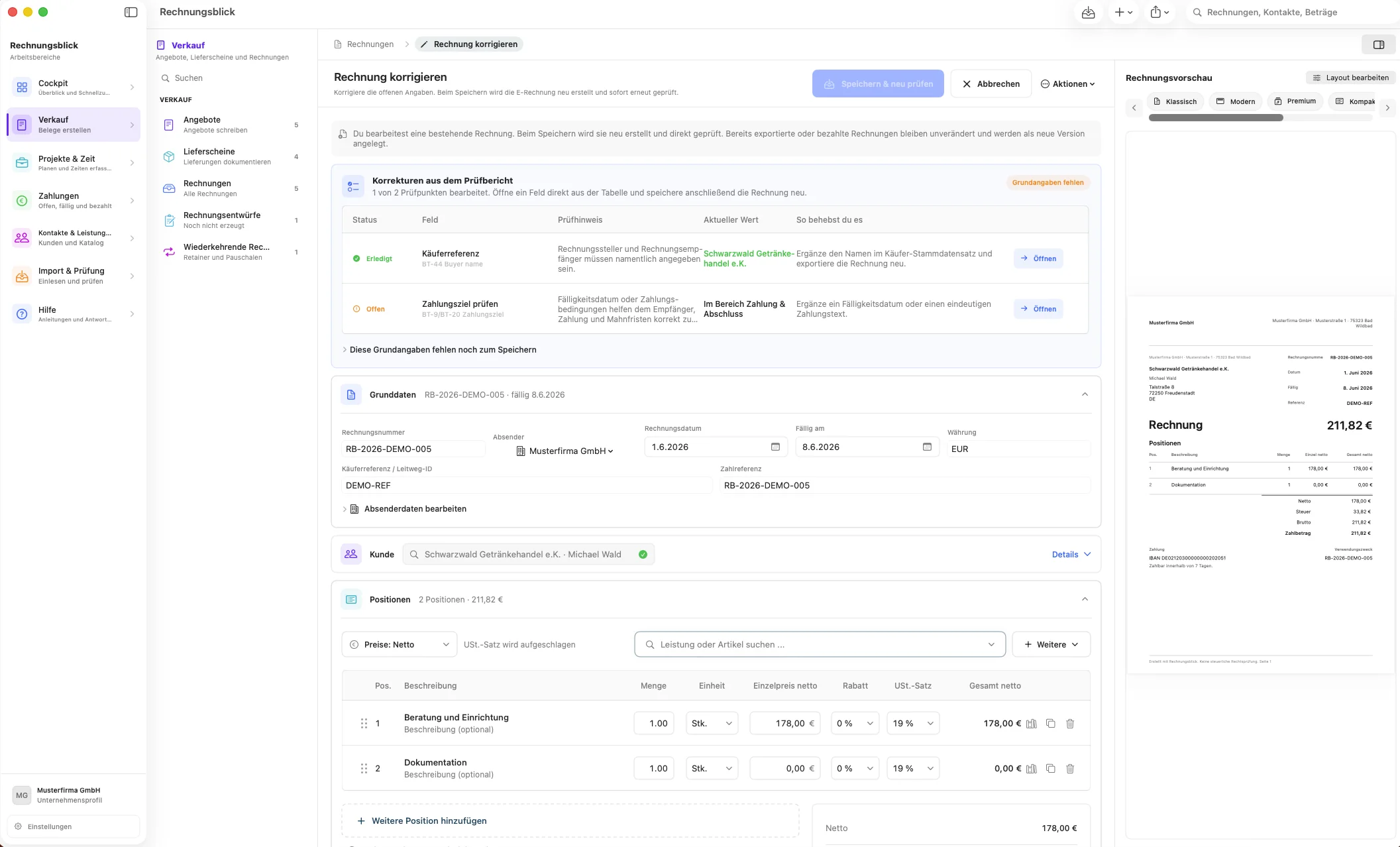Click the Kontakte & Leistungen people icon
Image resolution: width=1400 pixels, height=847 pixels.
(x=22, y=238)
